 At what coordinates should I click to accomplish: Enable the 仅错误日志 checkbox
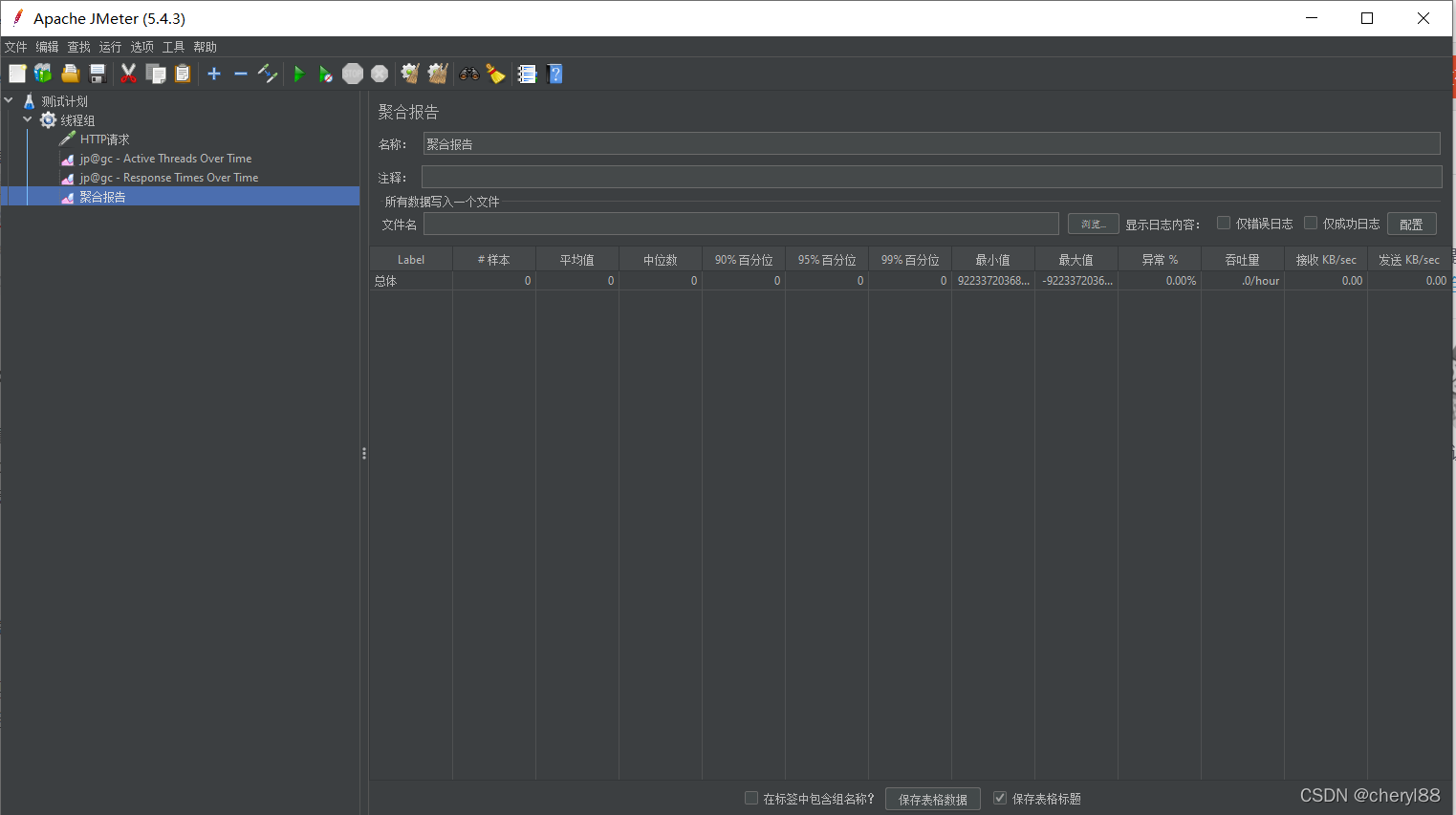coord(1223,223)
